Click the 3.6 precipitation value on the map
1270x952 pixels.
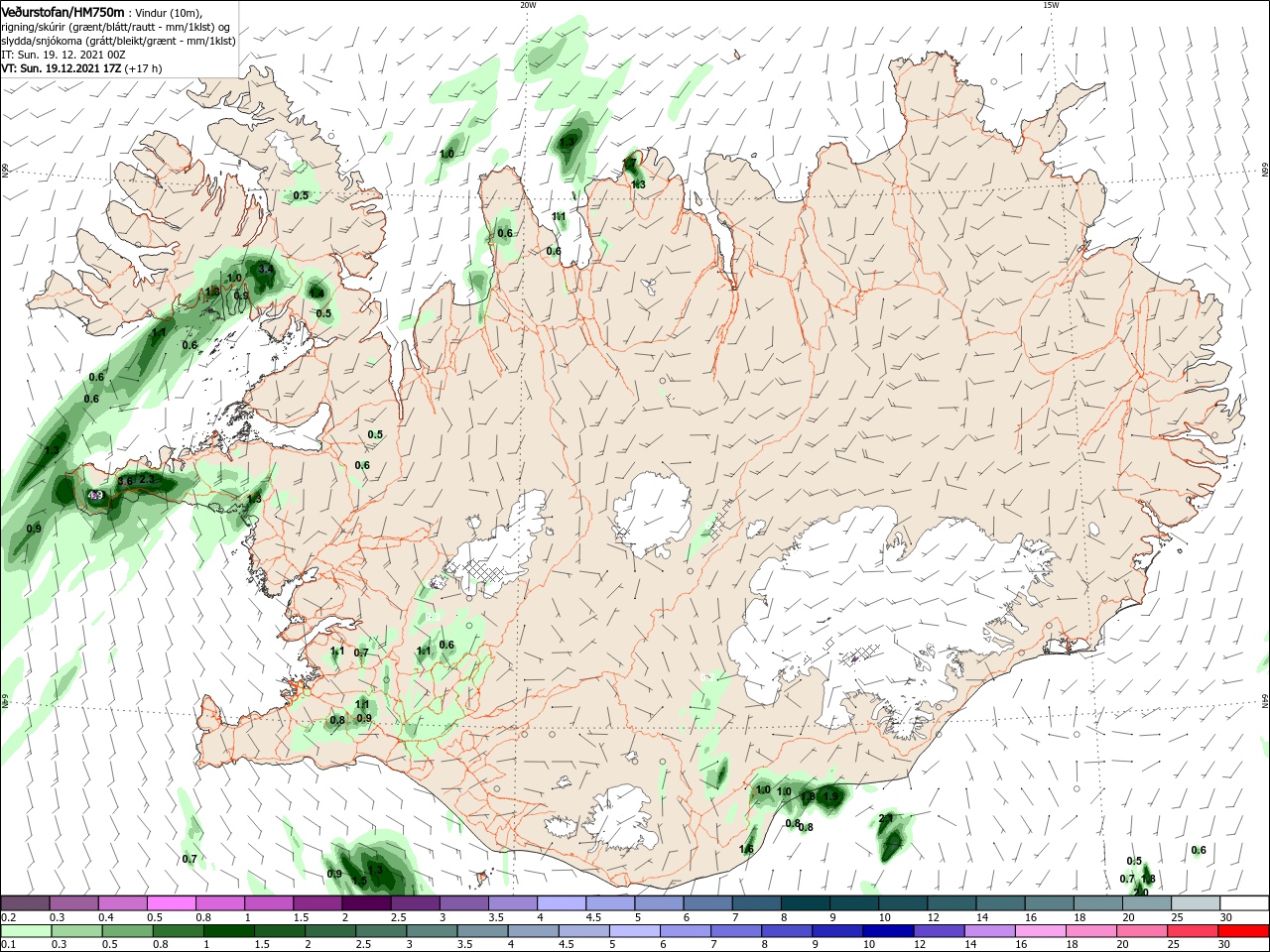coord(125,481)
